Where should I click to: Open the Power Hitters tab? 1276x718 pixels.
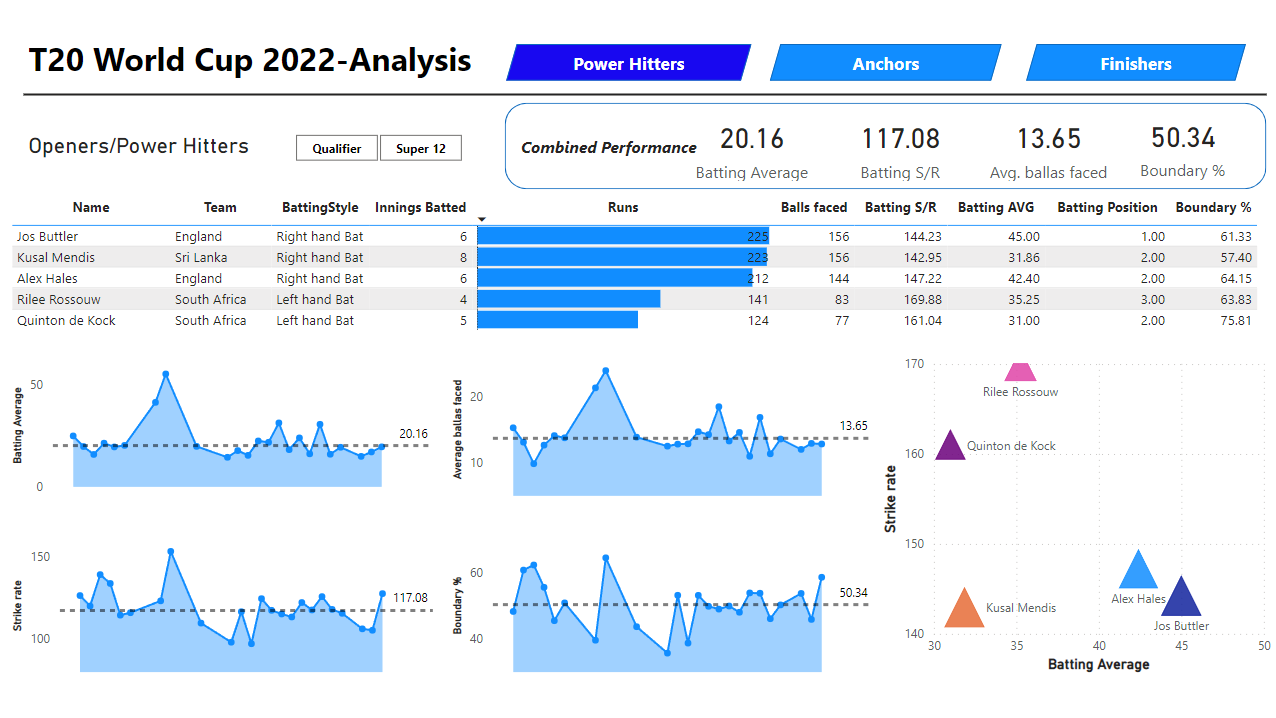[x=628, y=63]
